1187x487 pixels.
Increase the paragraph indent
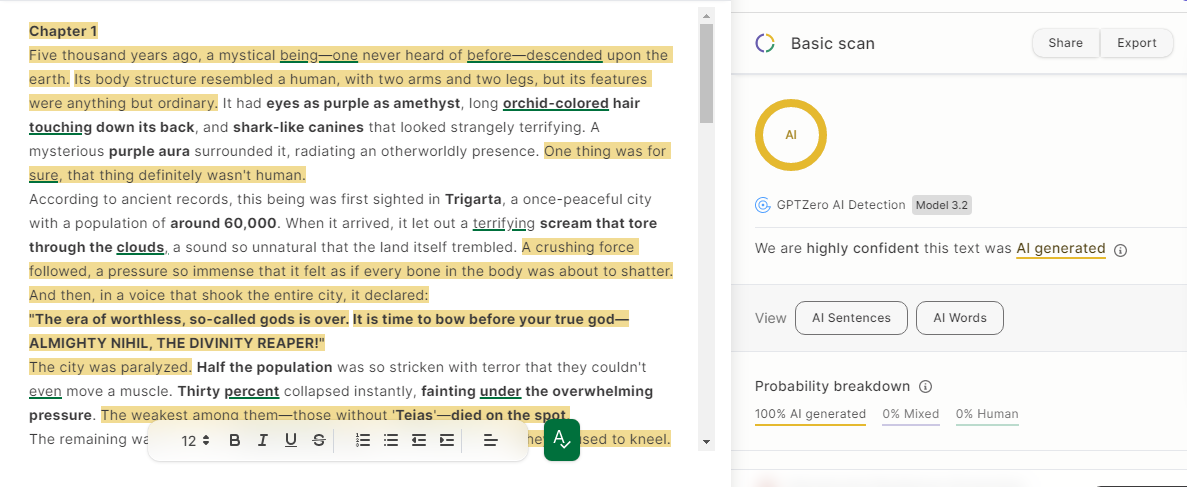[x=446, y=440]
